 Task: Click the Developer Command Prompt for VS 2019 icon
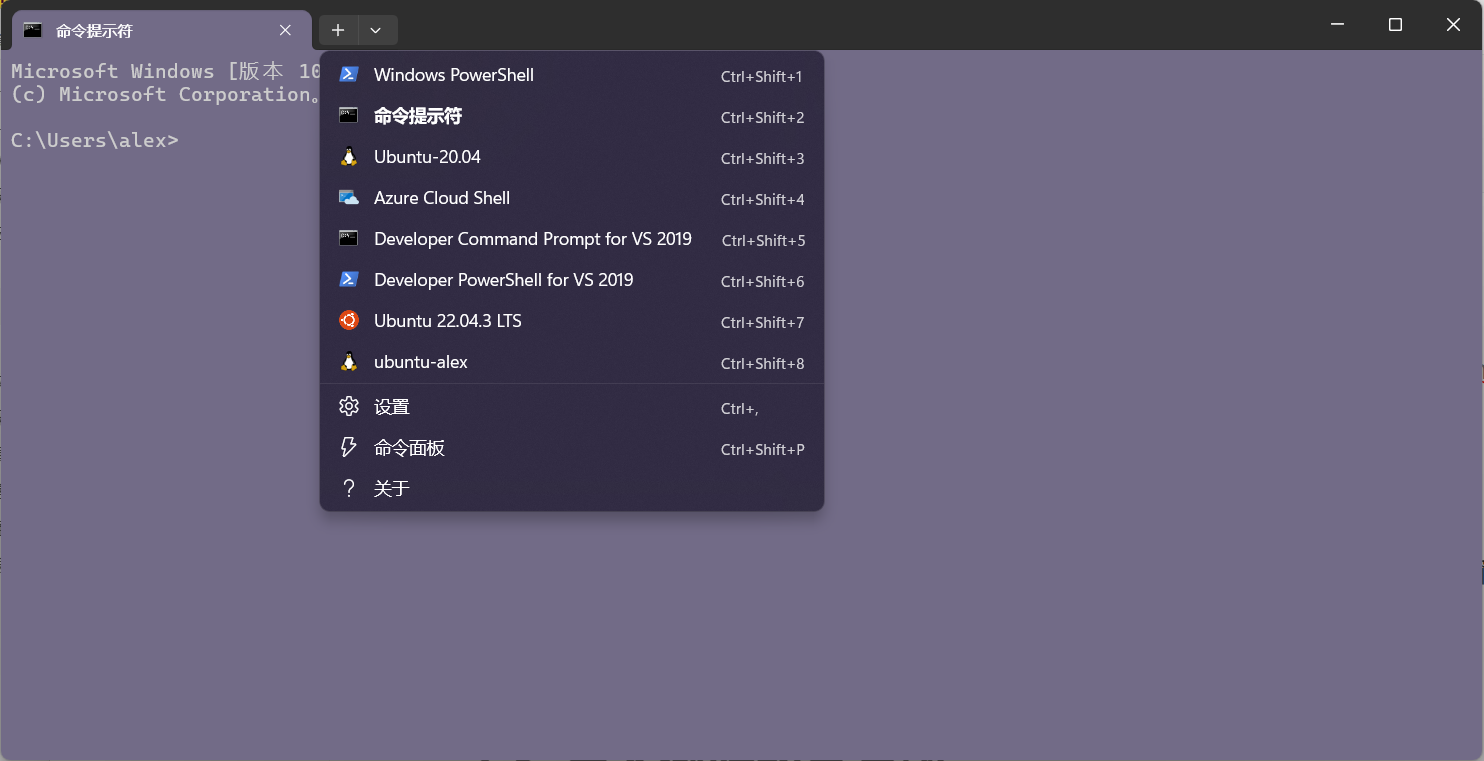point(348,239)
